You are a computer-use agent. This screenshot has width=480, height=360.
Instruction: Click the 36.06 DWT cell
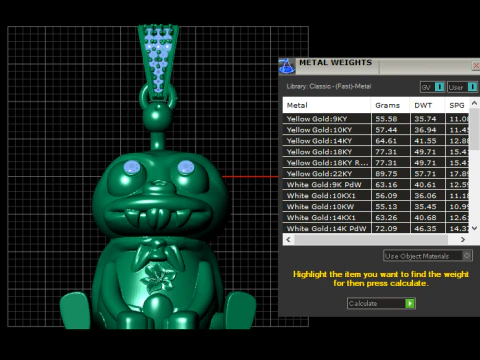coord(428,195)
